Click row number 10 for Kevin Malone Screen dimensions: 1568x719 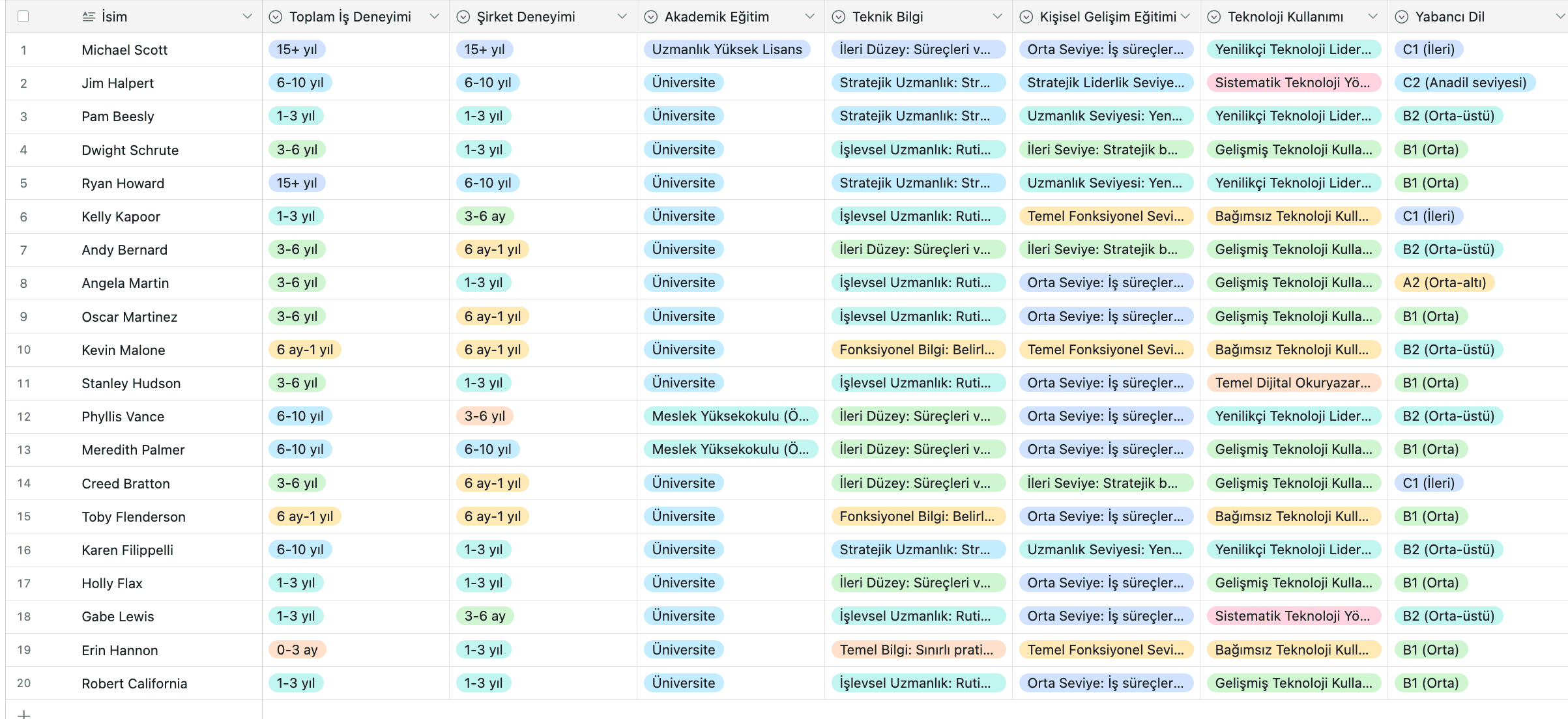click(x=23, y=350)
